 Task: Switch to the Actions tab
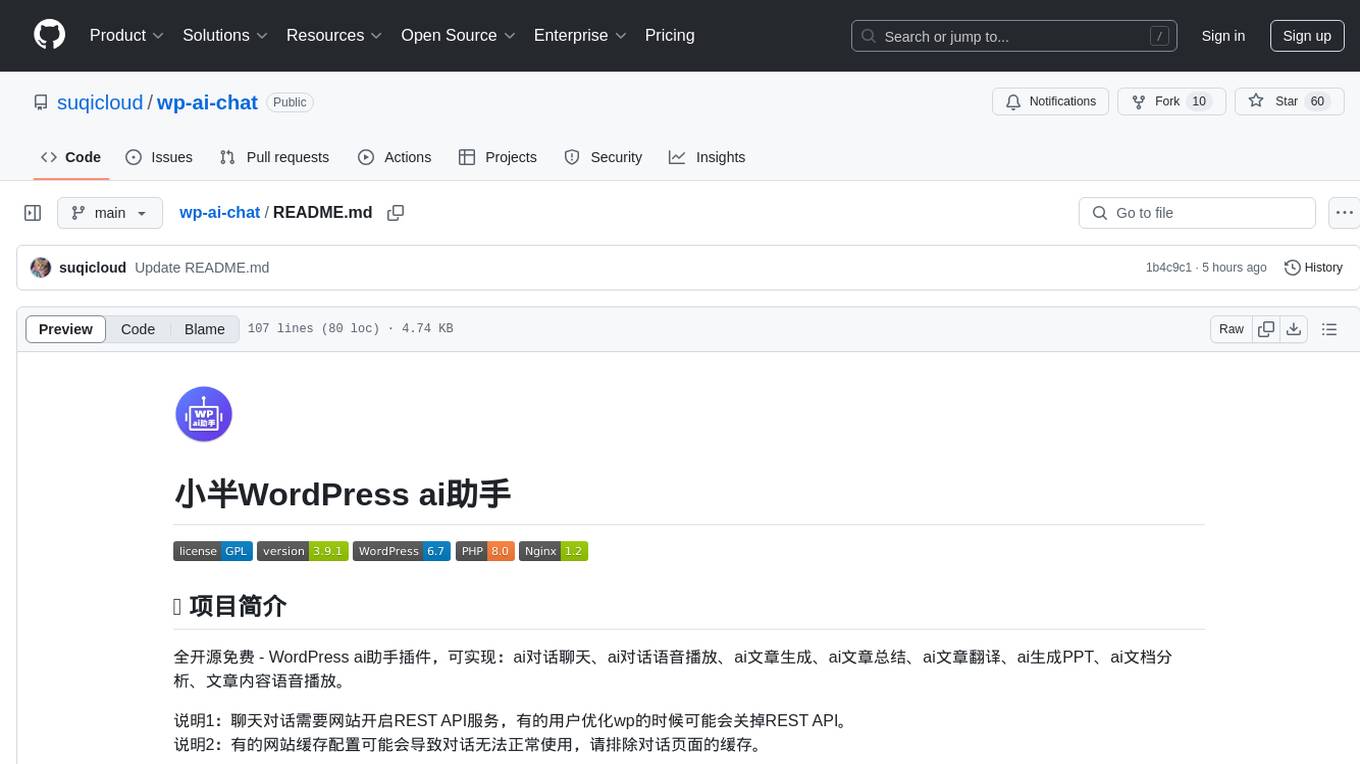click(x=395, y=157)
